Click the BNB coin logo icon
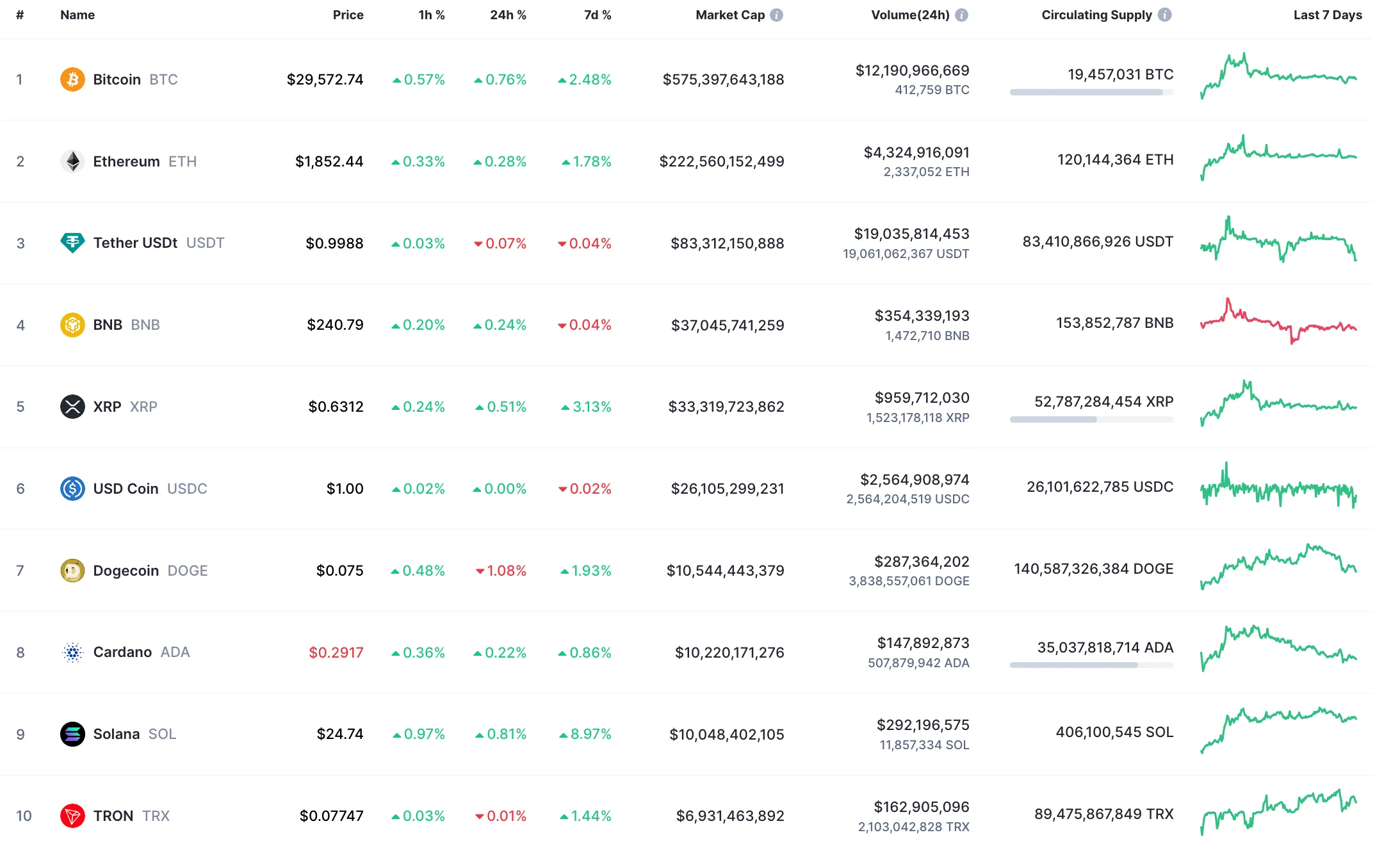The width and height of the screenshot is (1400, 844). pos(73,325)
